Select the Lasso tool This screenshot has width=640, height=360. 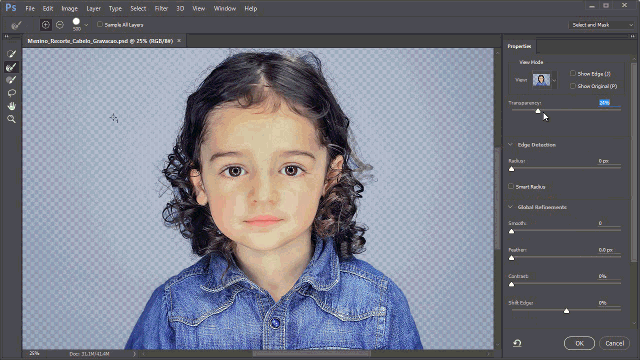coord(11,93)
